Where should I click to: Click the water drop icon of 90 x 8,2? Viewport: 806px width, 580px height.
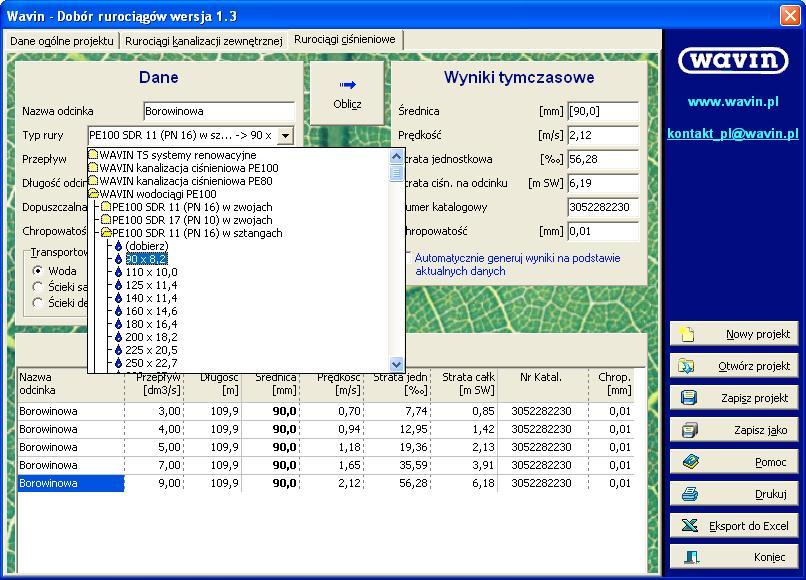[x=118, y=259]
